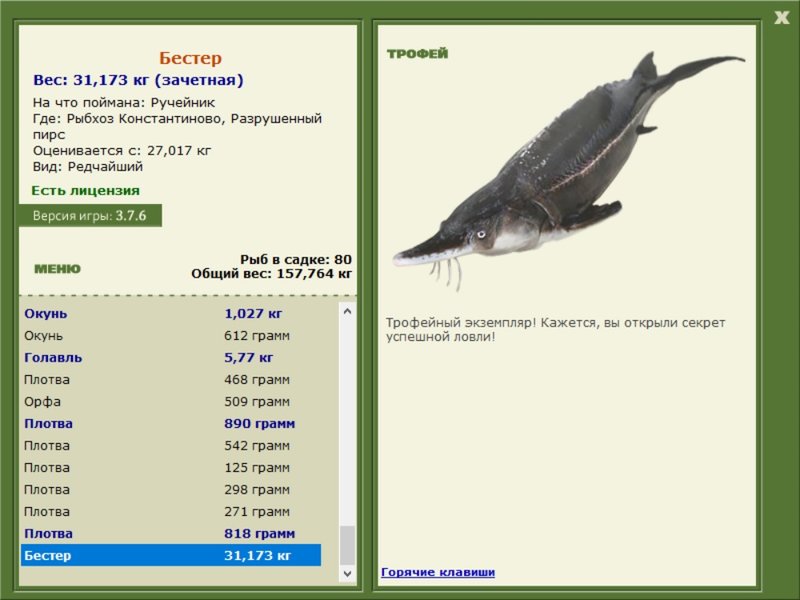Select the Голавль 5,77 кг entry
Image resolution: width=800 pixels, height=600 pixels.
[171, 358]
